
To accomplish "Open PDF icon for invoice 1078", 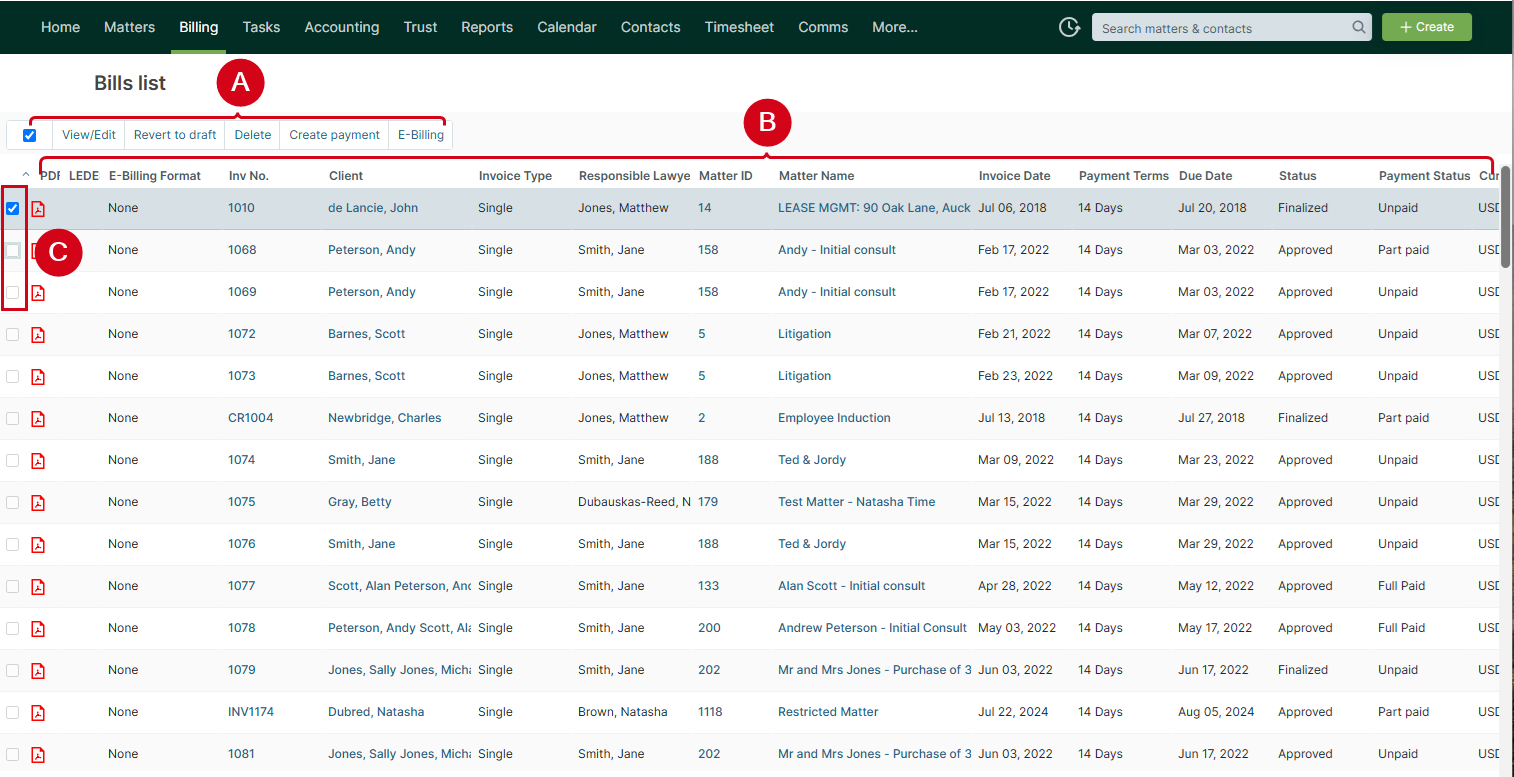I will pyautogui.click(x=38, y=629).
